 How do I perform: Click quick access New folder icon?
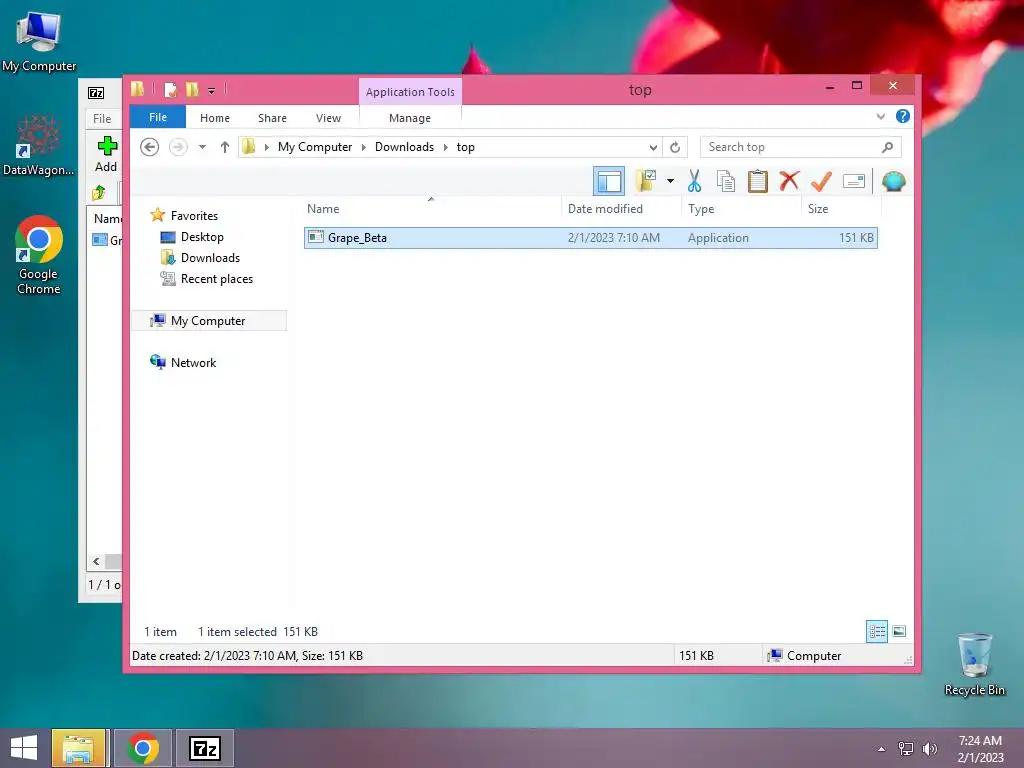[192, 89]
